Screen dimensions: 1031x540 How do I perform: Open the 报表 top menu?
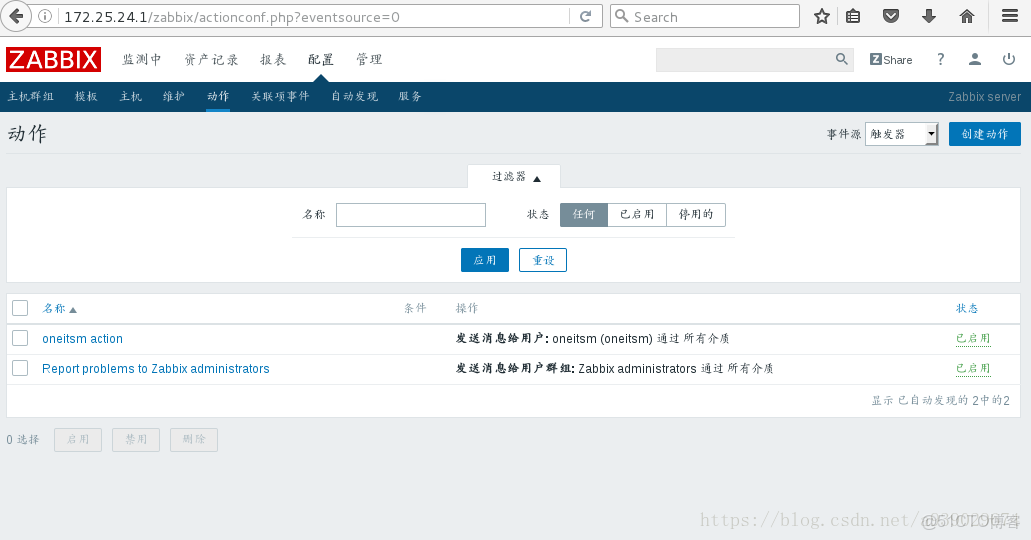point(273,59)
